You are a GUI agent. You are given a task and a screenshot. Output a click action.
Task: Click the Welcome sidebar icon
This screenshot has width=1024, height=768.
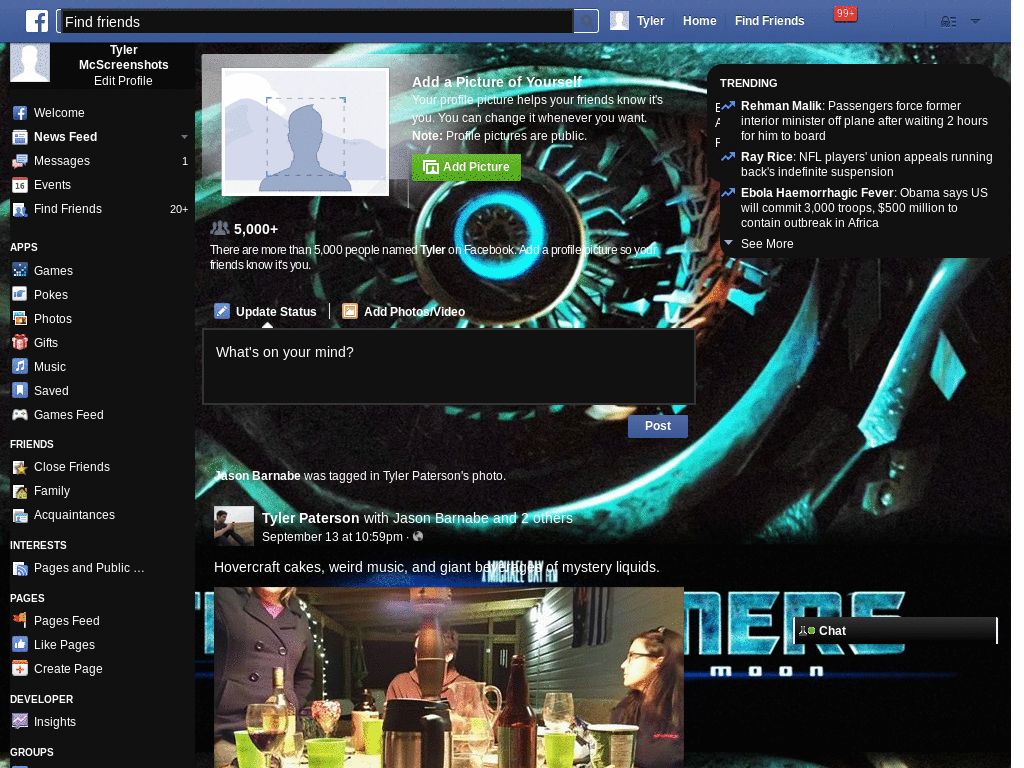20,113
